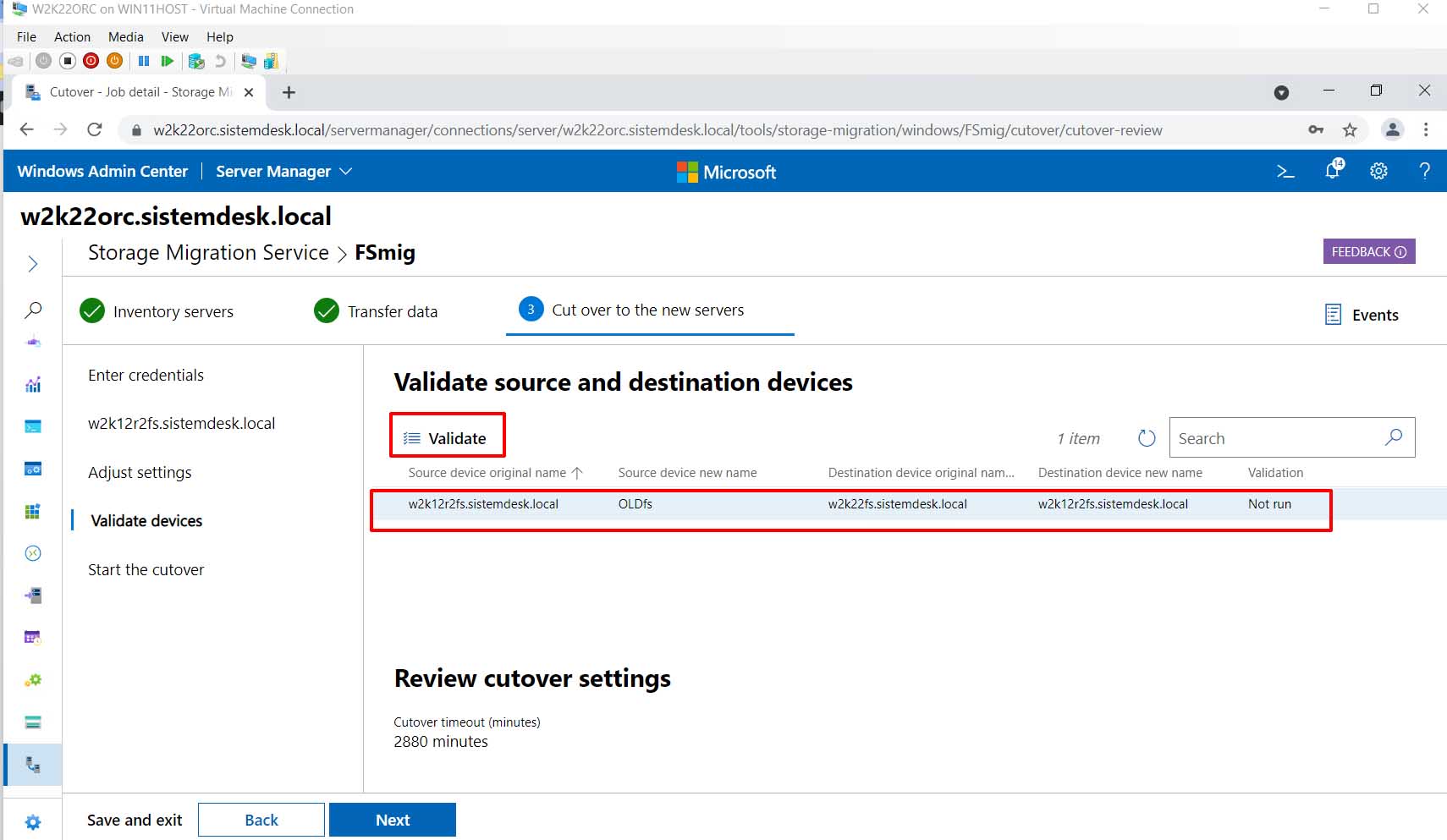Open the Help question mark icon

pyautogui.click(x=1425, y=172)
